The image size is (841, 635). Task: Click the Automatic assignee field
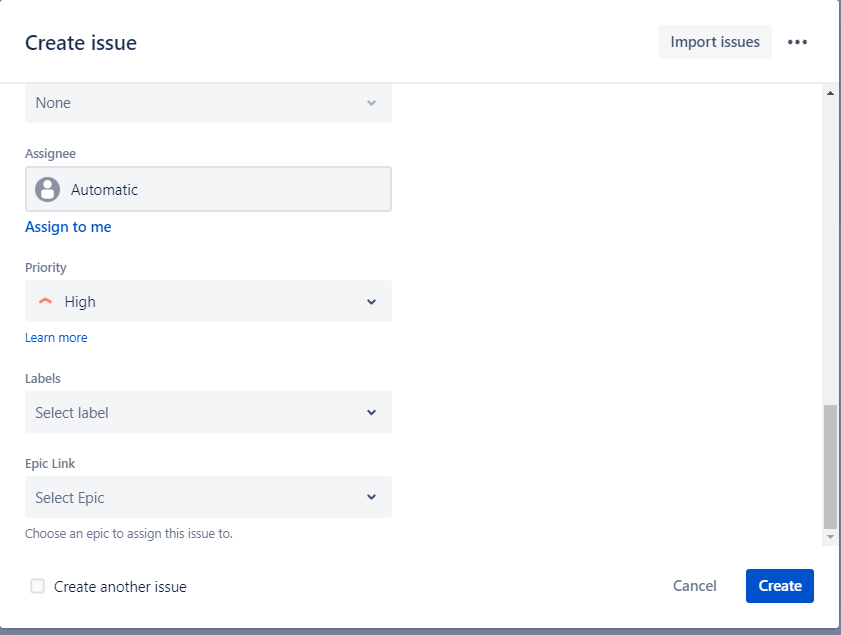pyautogui.click(x=208, y=189)
